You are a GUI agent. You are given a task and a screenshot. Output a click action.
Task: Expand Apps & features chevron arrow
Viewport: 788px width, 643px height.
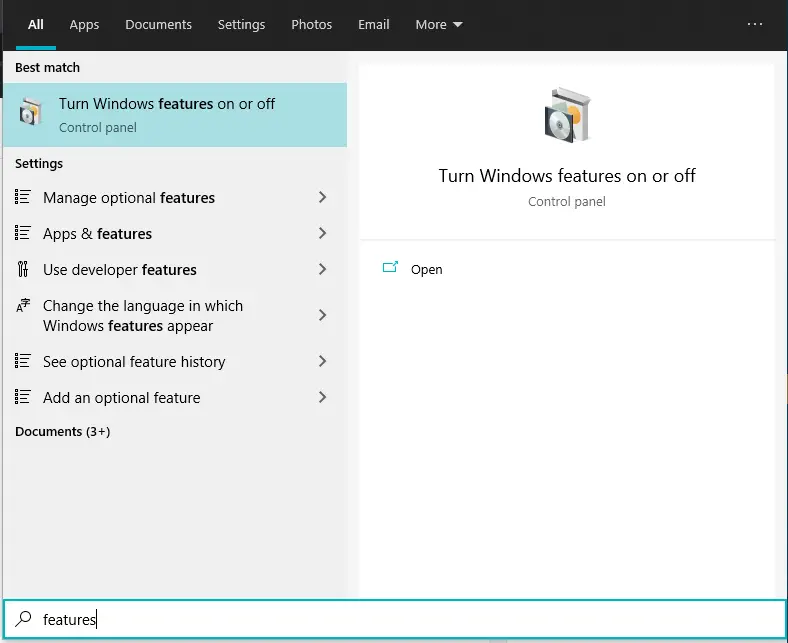tap(322, 234)
